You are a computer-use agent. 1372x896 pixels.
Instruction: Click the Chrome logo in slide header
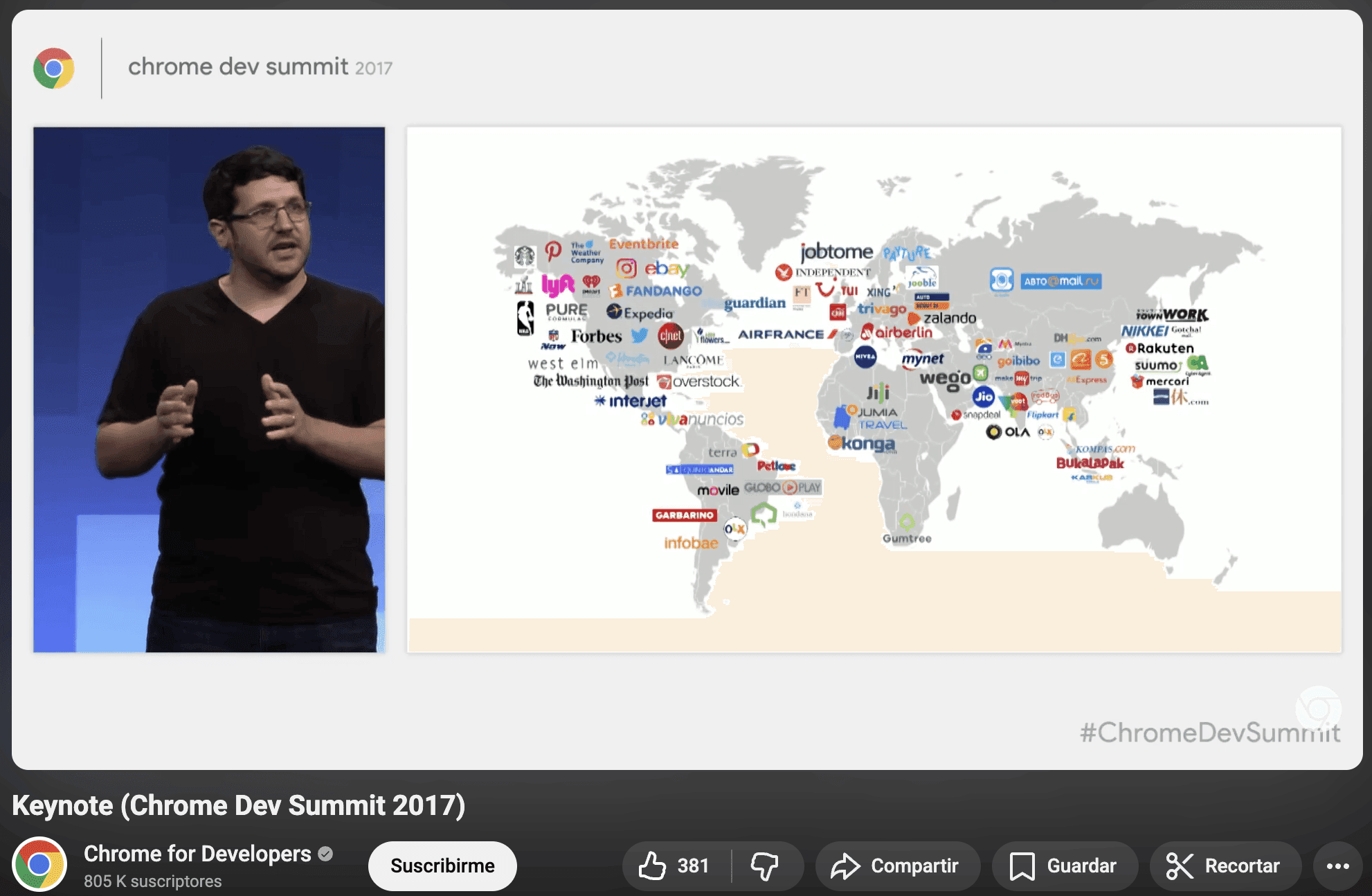[x=54, y=68]
